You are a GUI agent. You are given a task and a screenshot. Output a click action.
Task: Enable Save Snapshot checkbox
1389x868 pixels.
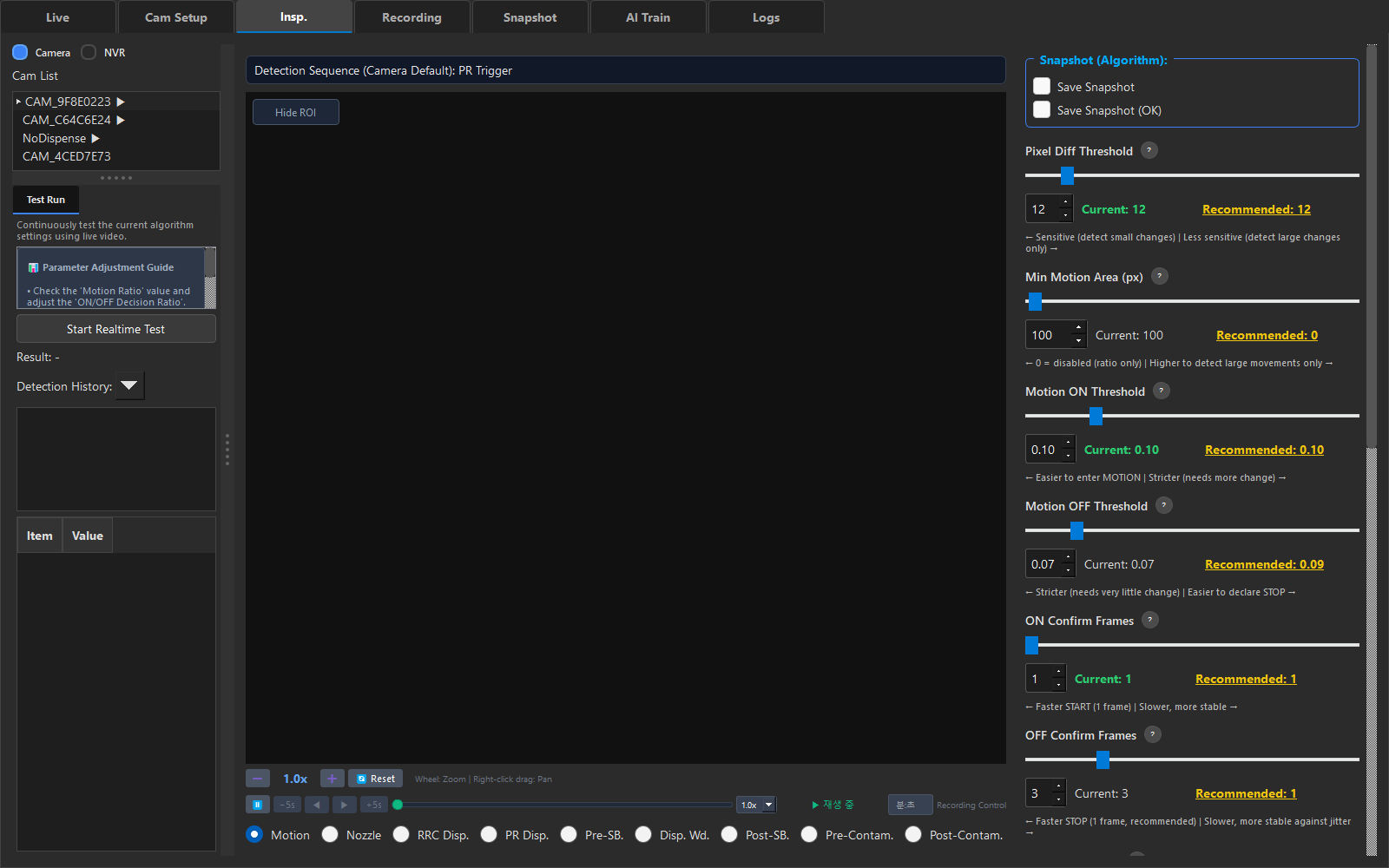1042,86
